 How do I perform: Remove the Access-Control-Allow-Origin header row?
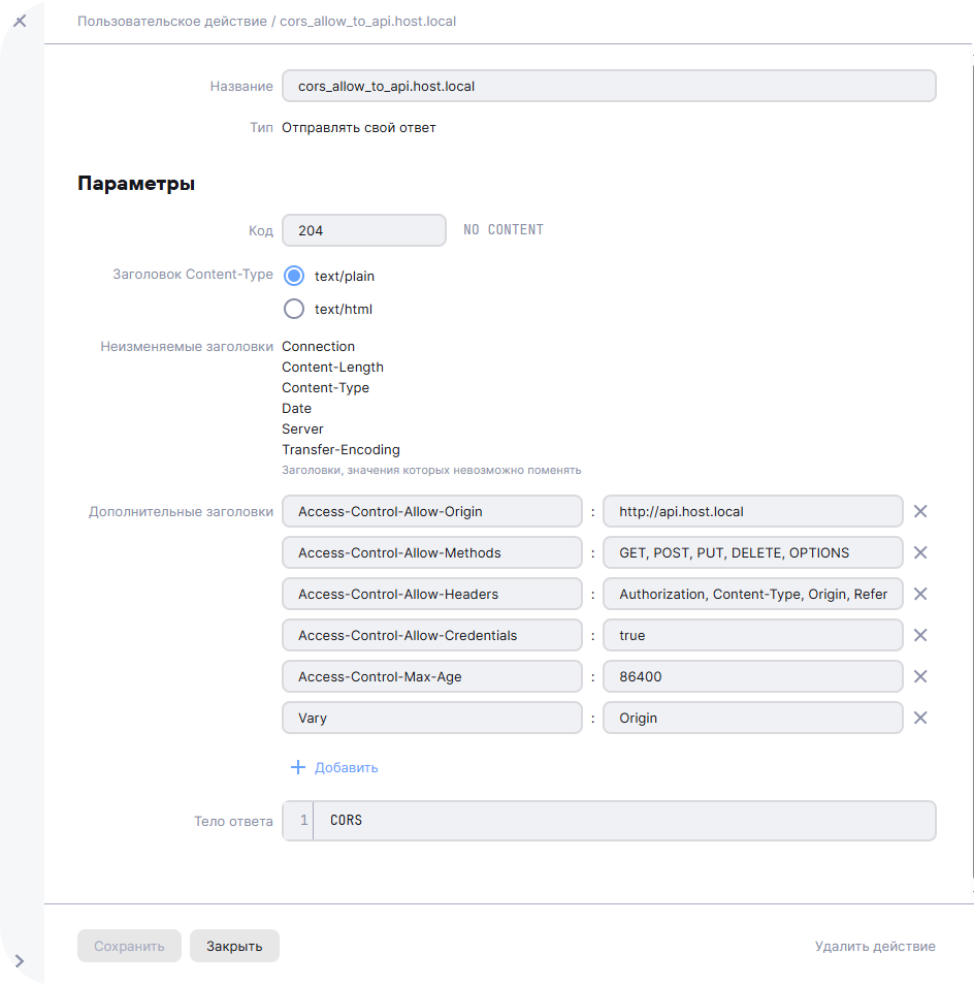point(920,511)
